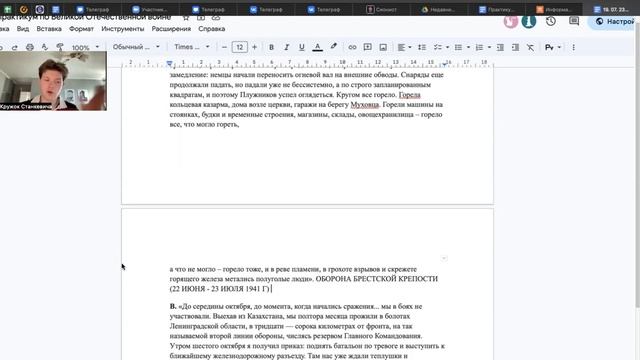640x360 pixels.
Task: Open the green Sheets pinned tab
Action: (x=8, y=9)
